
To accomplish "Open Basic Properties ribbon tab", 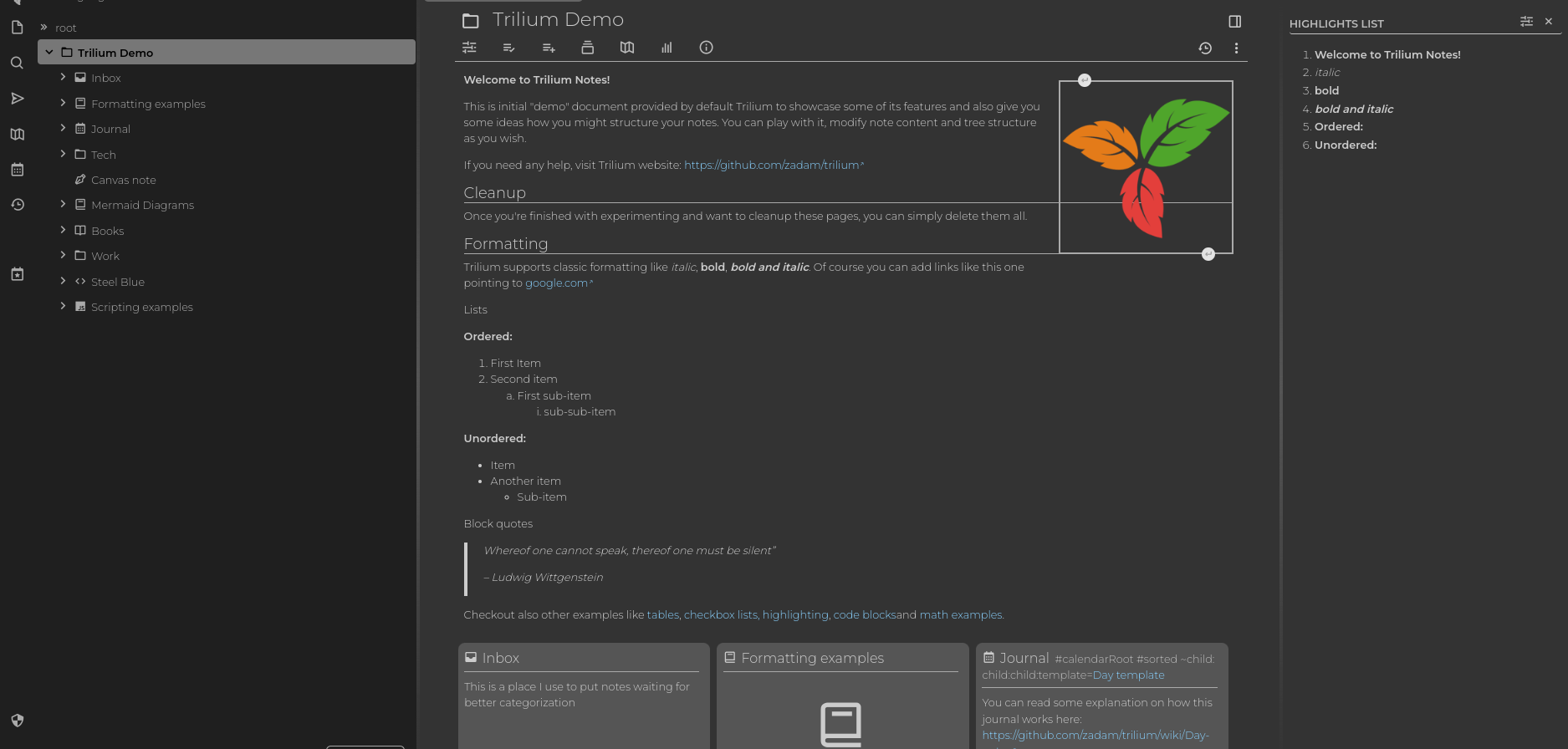I will [469, 48].
